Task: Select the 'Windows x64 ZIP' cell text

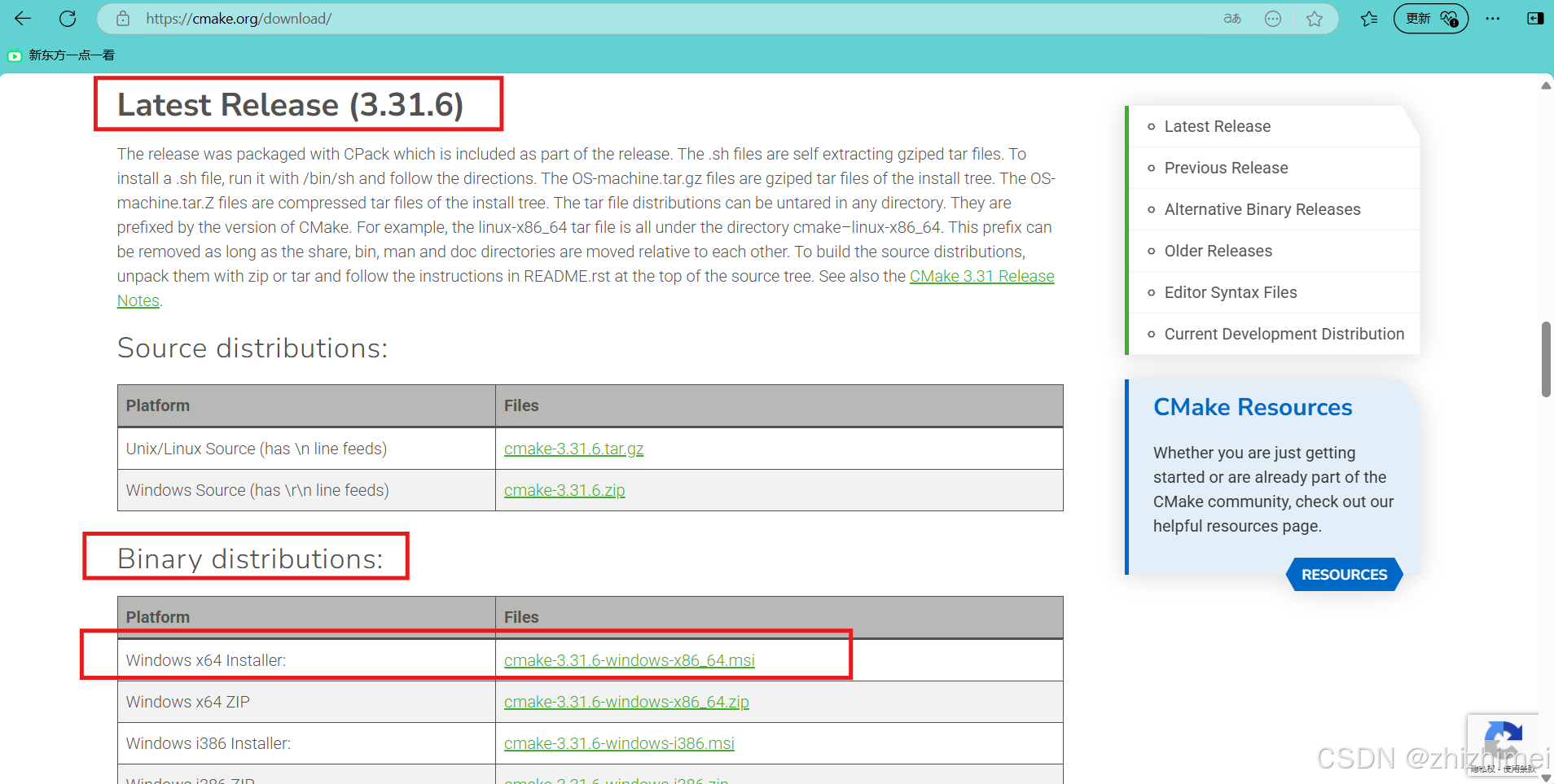Action: point(188,702)
